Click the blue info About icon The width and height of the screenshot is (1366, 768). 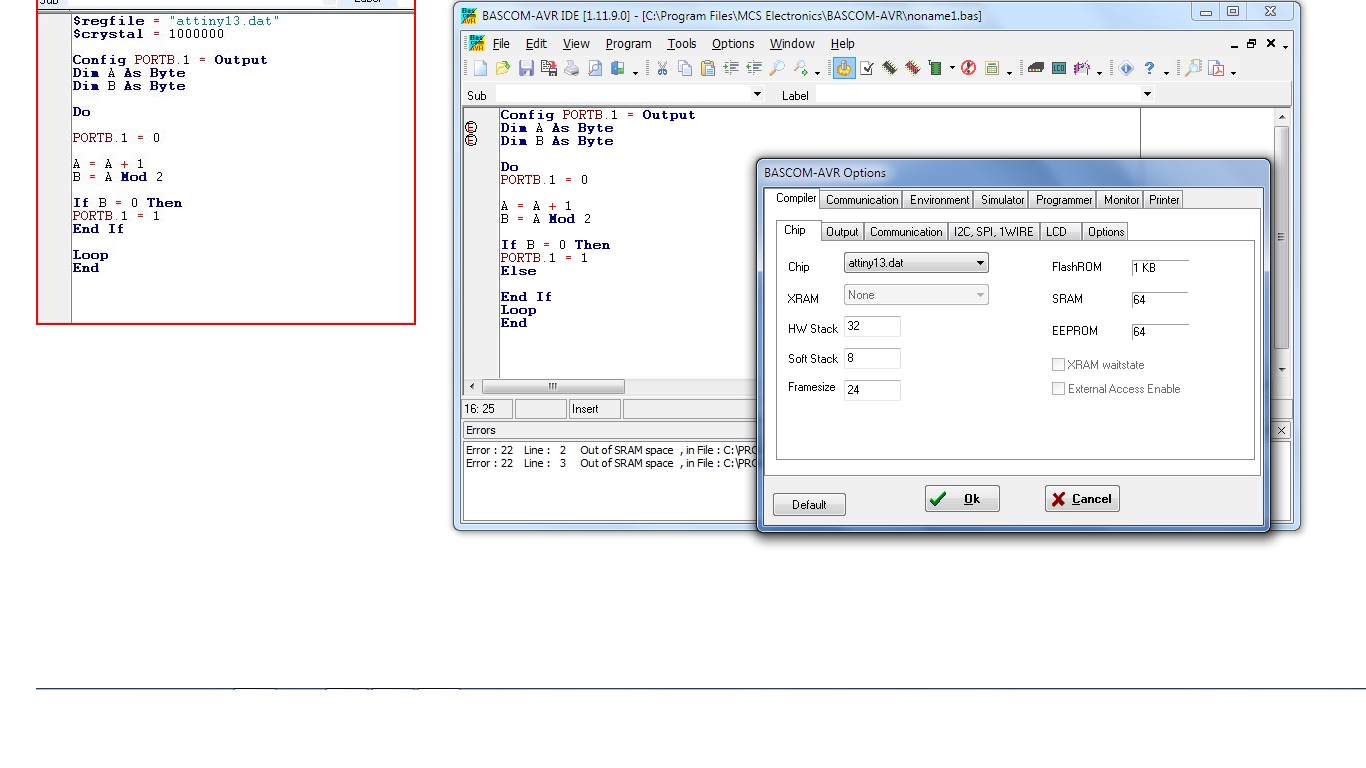point(1126,68)
